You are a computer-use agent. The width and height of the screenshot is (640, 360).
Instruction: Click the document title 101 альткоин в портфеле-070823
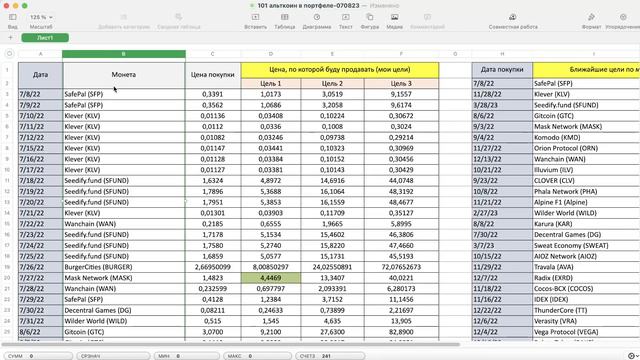coord(308,6)
